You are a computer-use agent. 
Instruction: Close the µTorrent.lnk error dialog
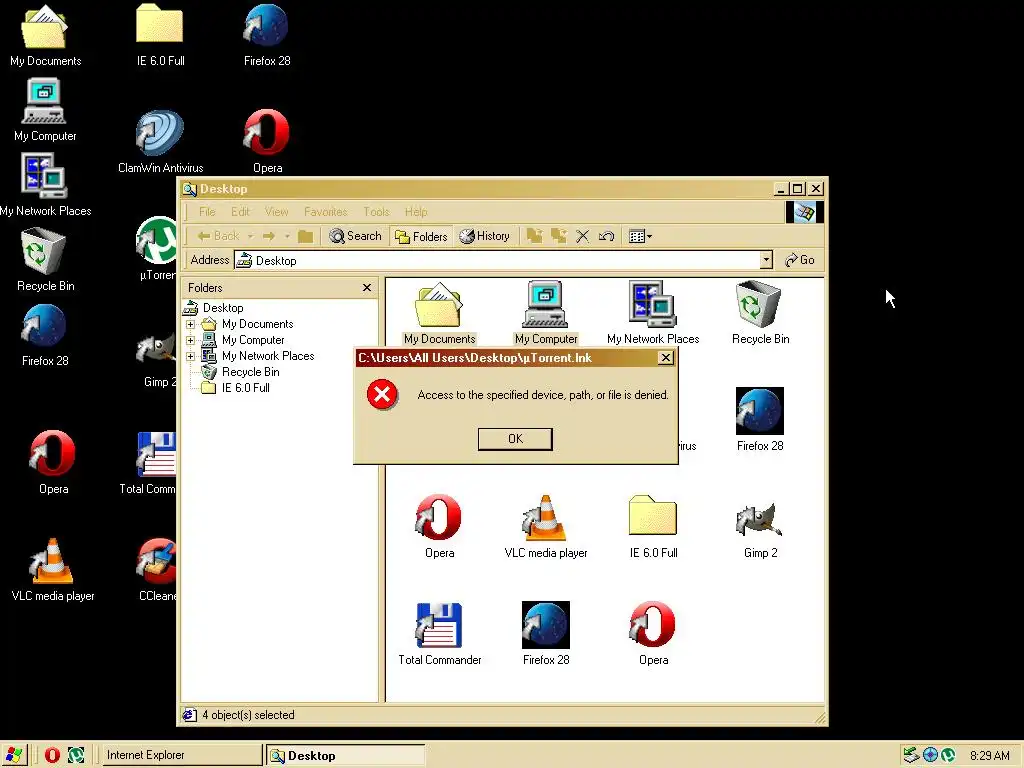pos(665,357)
